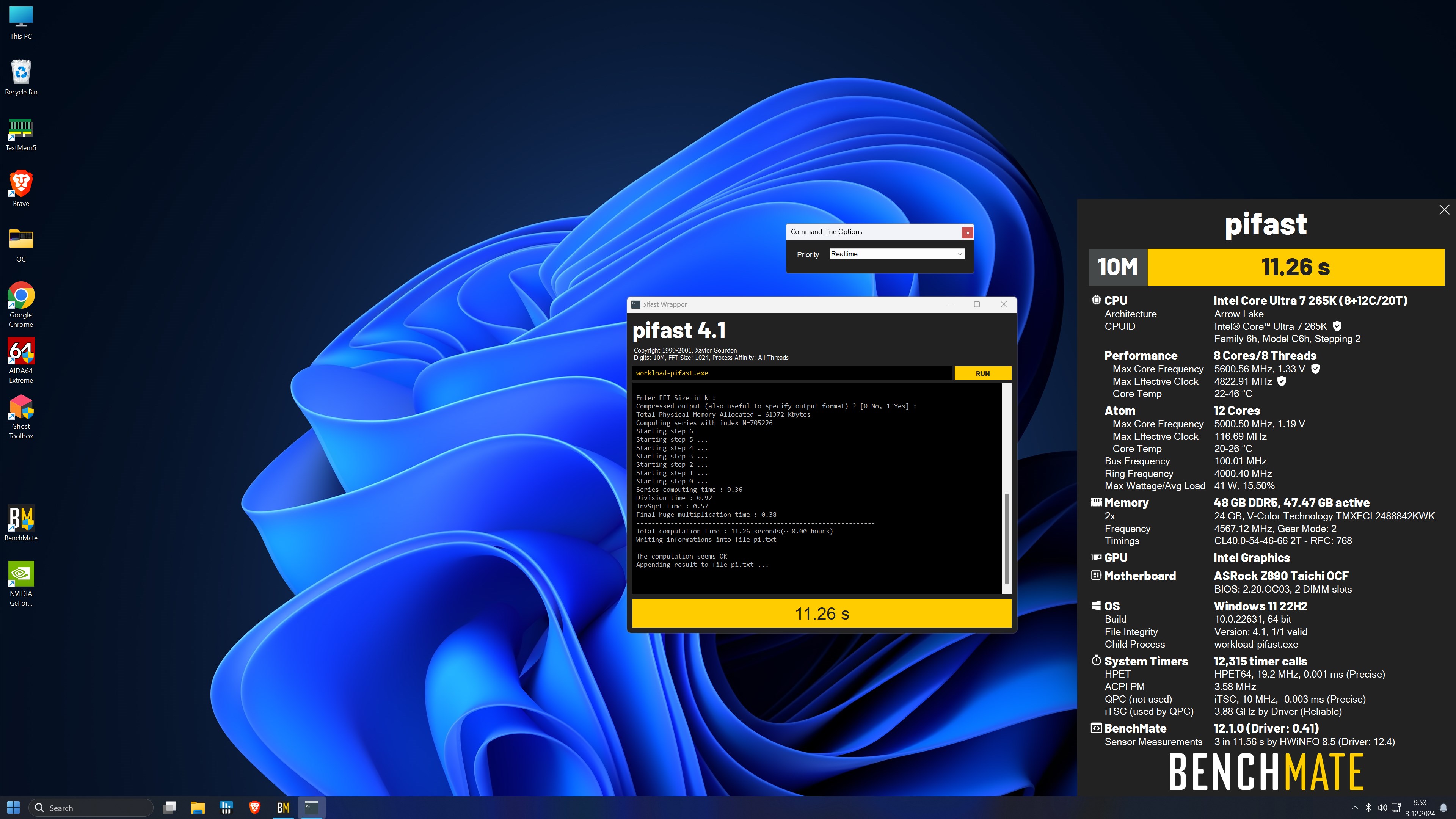The width and height of the screenshot is (1456, 819).
Task: Click 'Intel Core Ultra 7 265K (8+12C/20T)' text
Action: coord(1310,301)
